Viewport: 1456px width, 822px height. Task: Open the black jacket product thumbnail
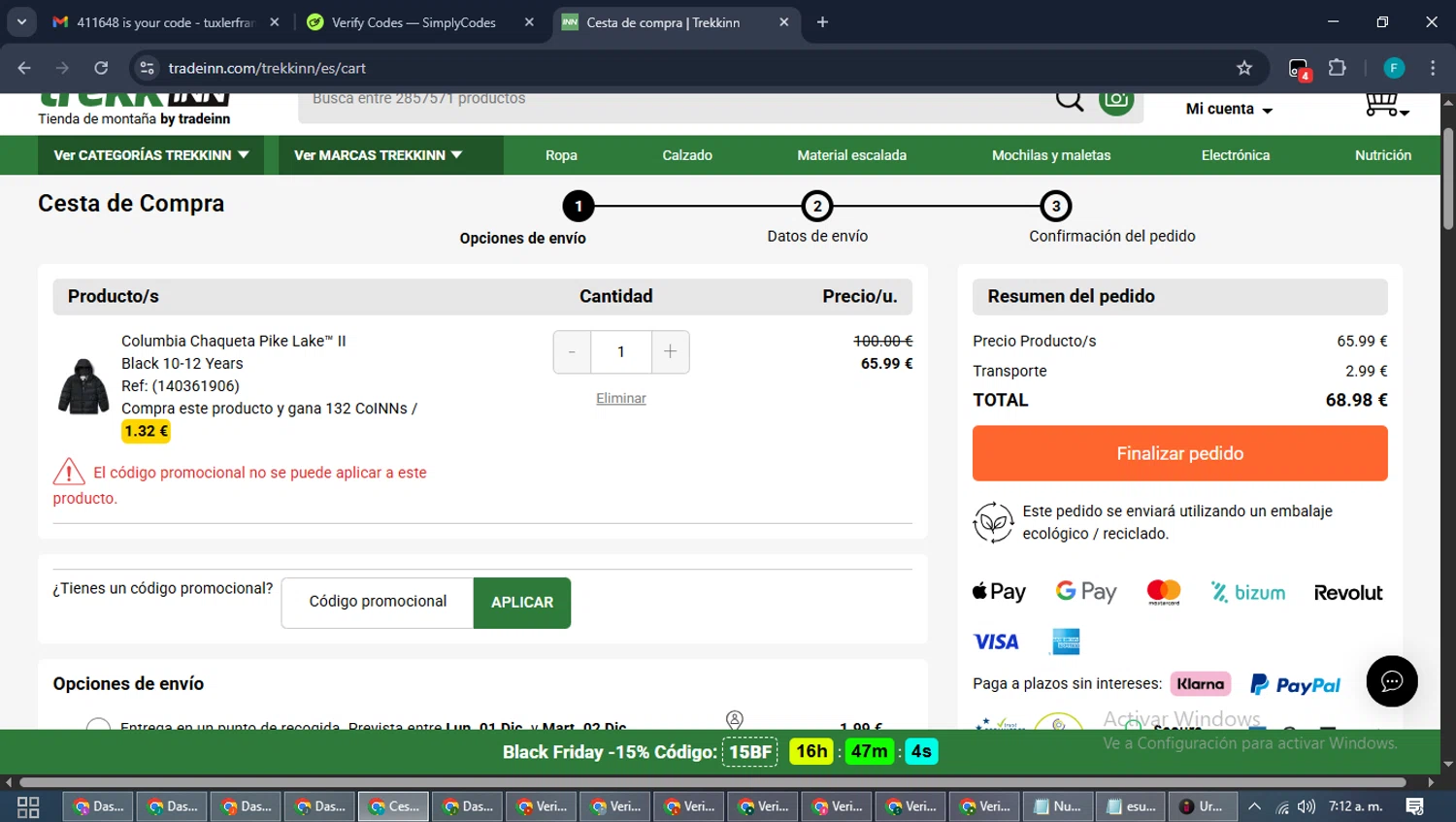[x=83, y=385]
